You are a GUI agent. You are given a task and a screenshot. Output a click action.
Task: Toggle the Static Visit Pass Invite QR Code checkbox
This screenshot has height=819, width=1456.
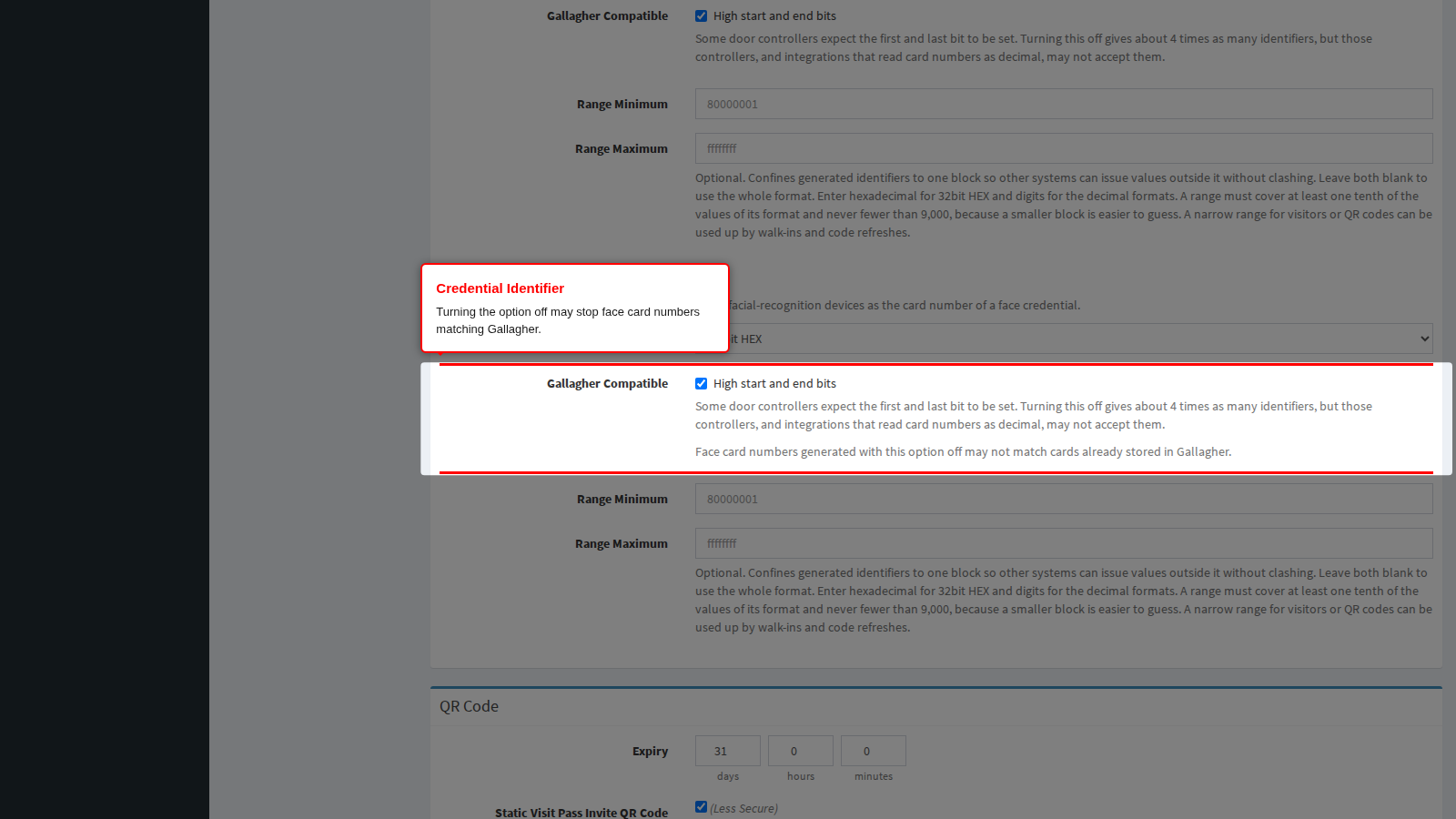(701, 807)
